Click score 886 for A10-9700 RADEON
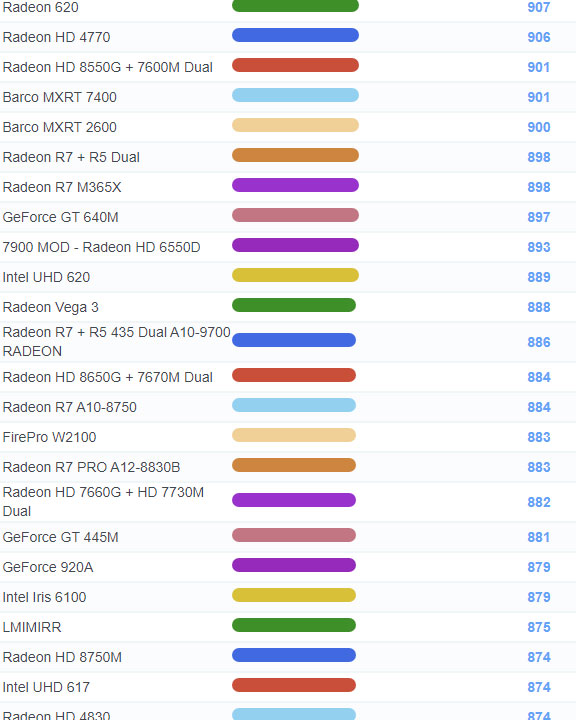Image resolution: width=576 pixels, height=720 pixels. pos(539,343)
